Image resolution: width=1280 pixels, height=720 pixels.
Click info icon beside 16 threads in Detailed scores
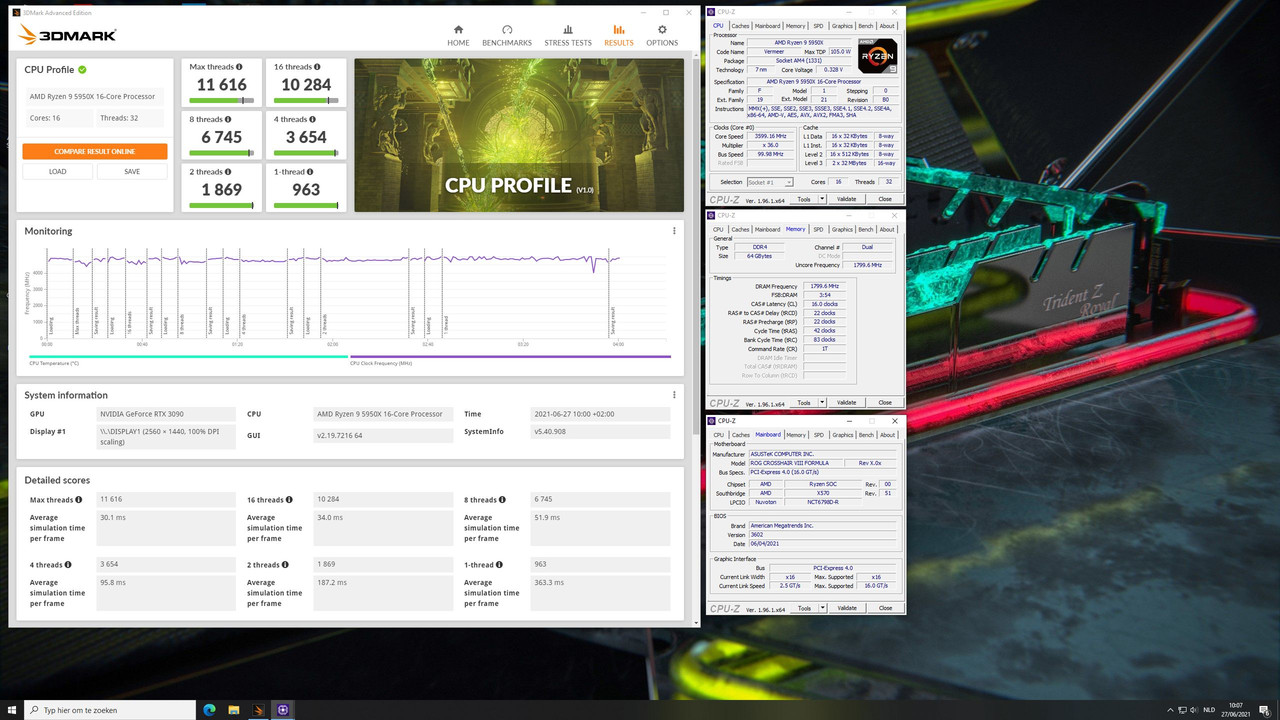pyautogui.click(x=290, y=500)
